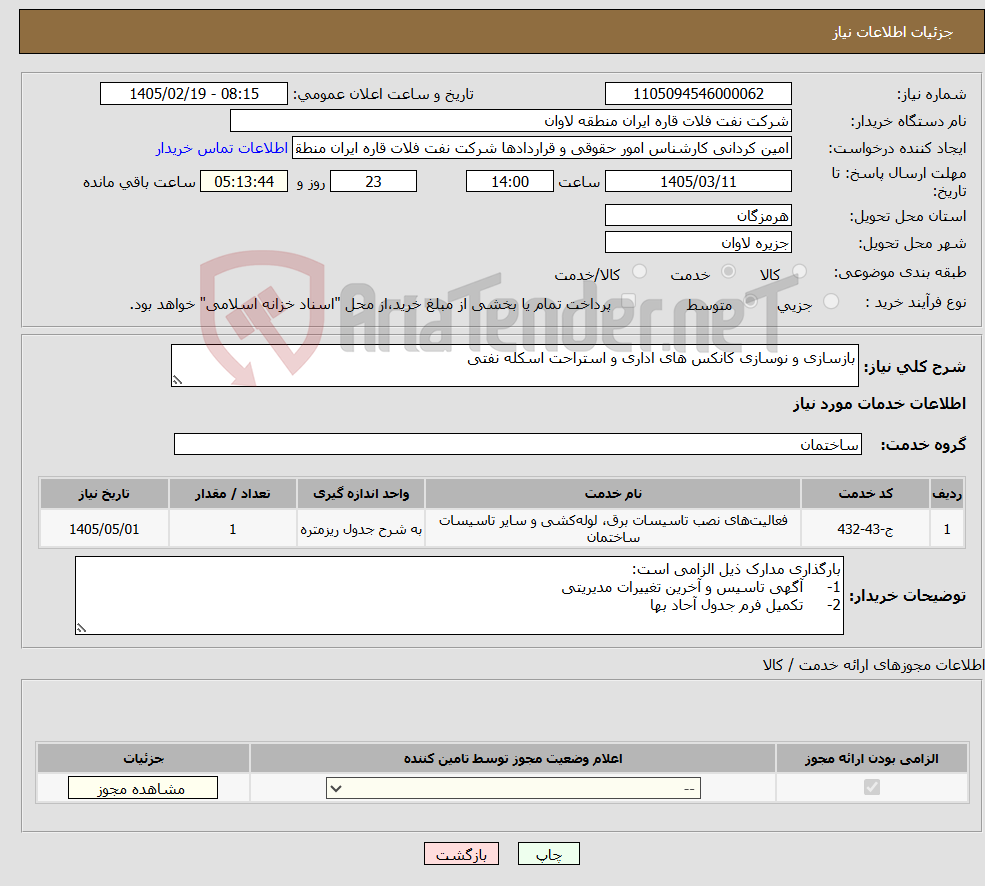Select the خدمت radio button
985x886 pixels.
728,271
